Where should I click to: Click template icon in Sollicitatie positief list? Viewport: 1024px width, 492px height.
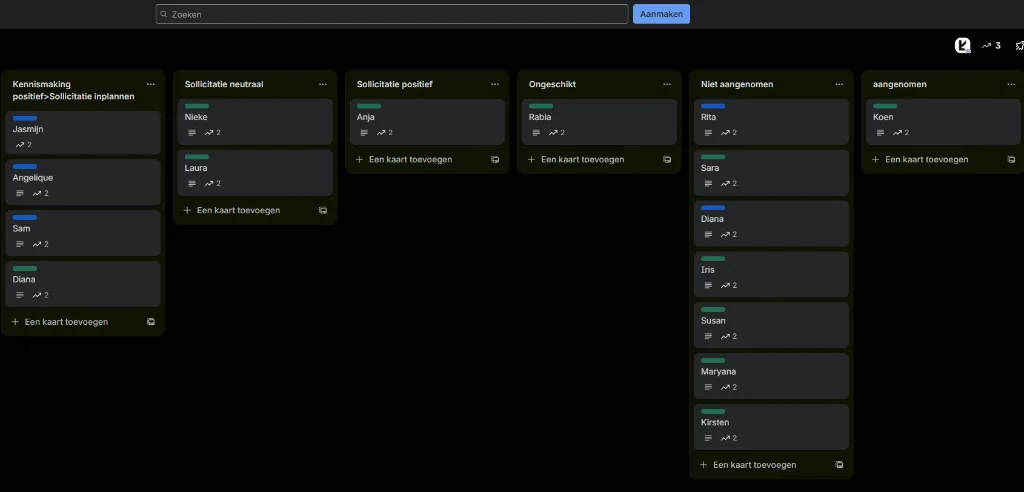pos(495,159)
